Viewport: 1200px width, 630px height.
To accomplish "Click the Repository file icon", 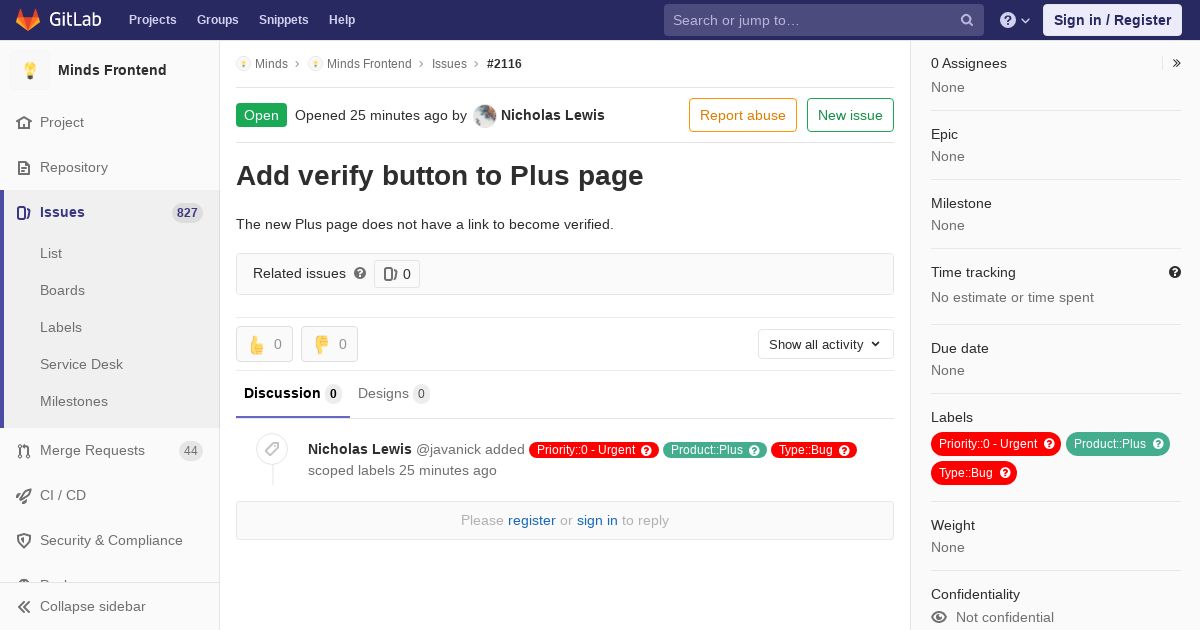I will pos(24,167).
